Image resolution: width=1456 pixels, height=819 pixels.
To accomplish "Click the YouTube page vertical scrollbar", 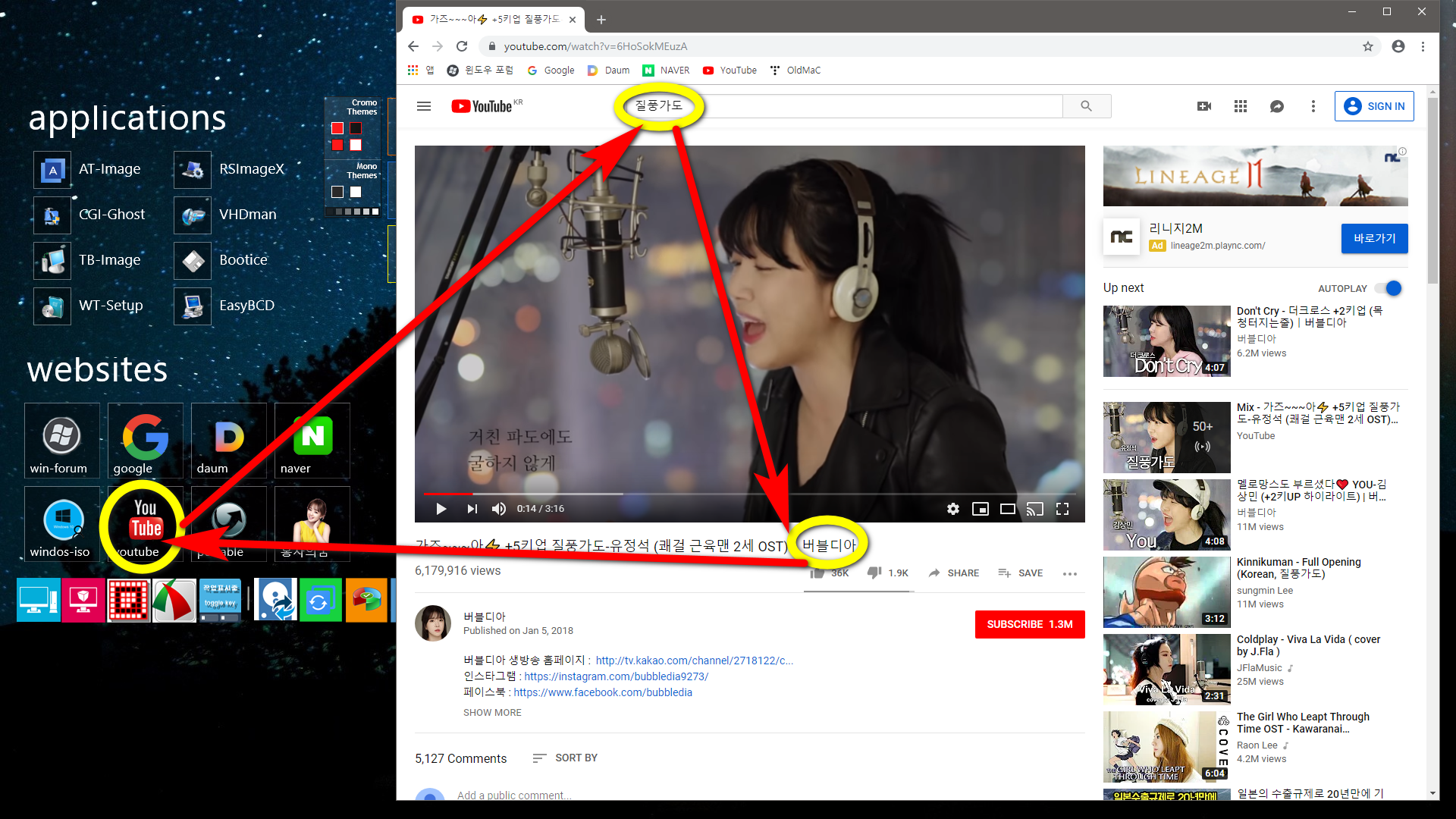I will (x=1432, y=190).
